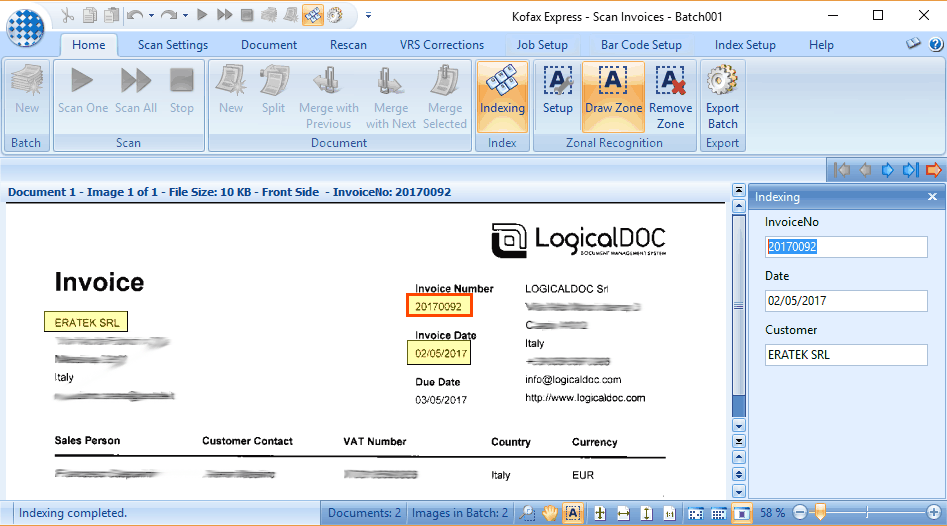
Task: Click Fit to Window icon in status bar
Action: 600,513
